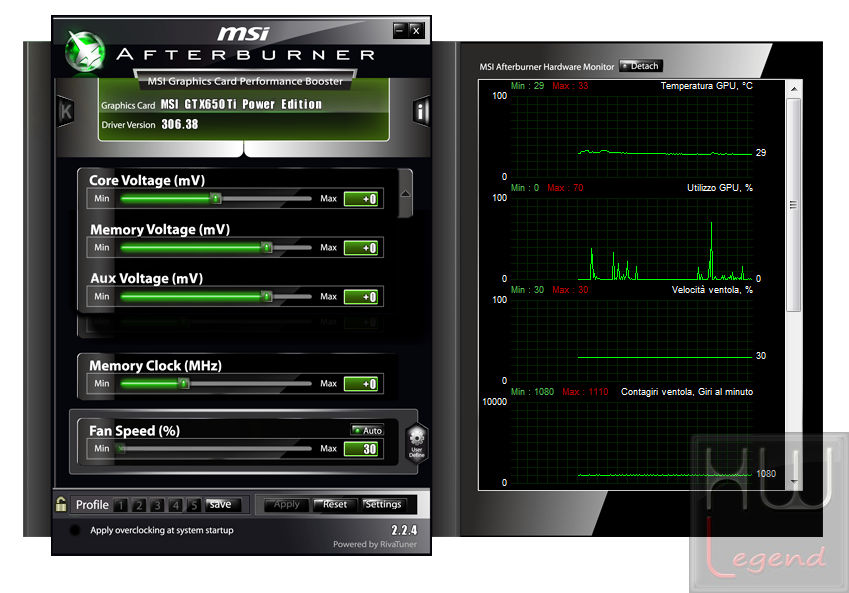
Task: Select profile slot 2
Action: 139,505
